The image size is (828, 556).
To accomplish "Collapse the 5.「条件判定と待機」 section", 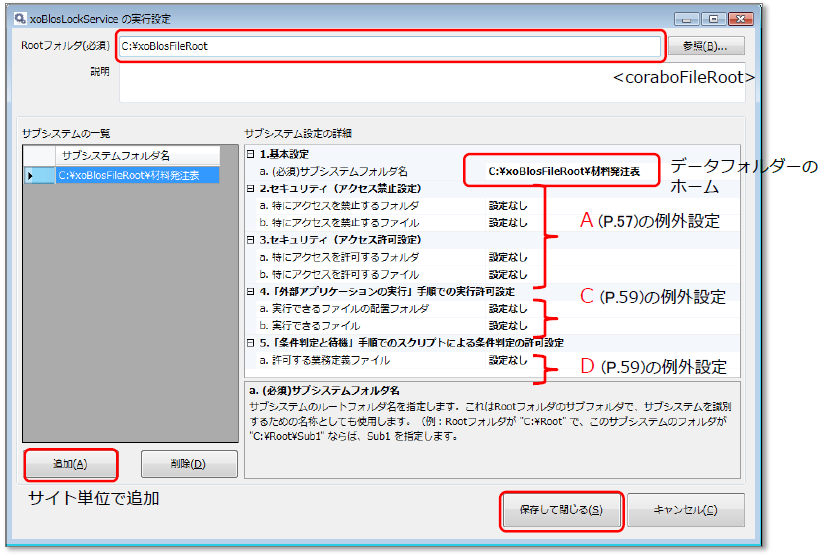I will [251, 343].
